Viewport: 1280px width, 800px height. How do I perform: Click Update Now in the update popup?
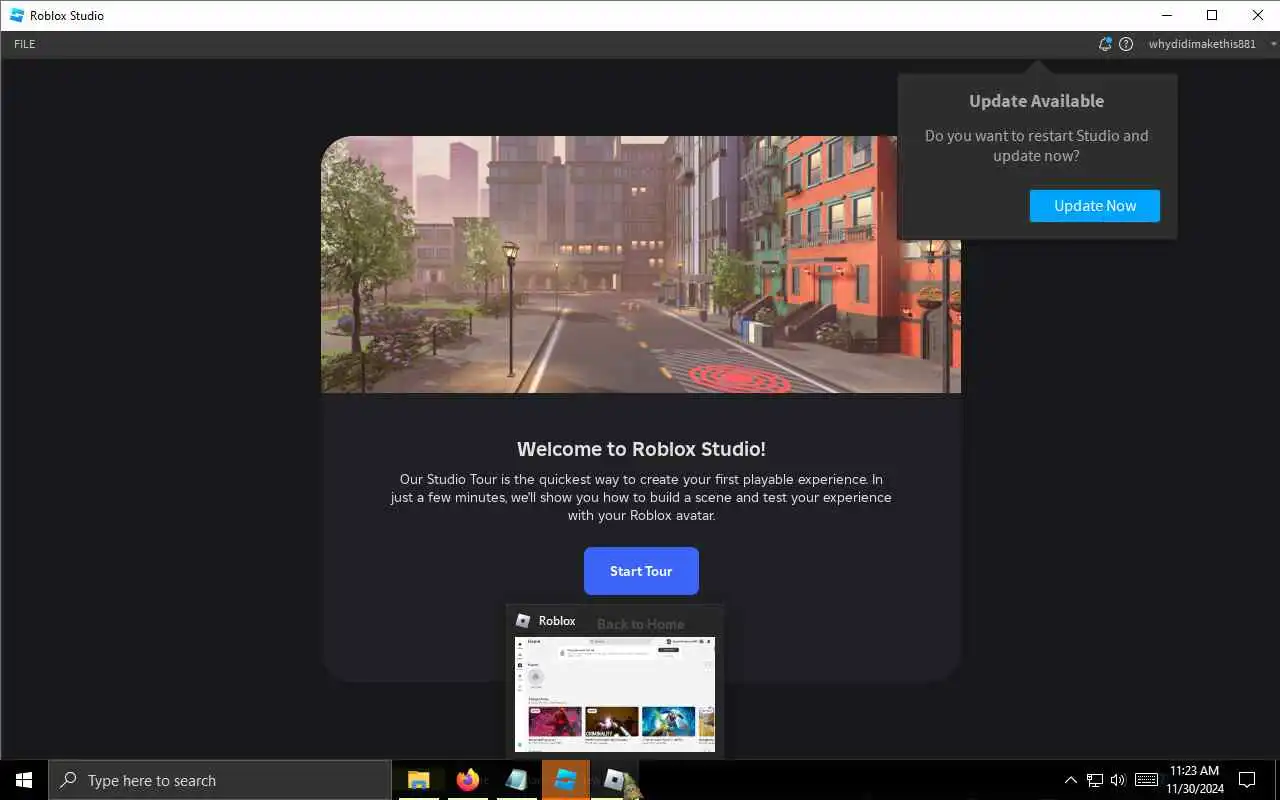tap(1095, 206)
